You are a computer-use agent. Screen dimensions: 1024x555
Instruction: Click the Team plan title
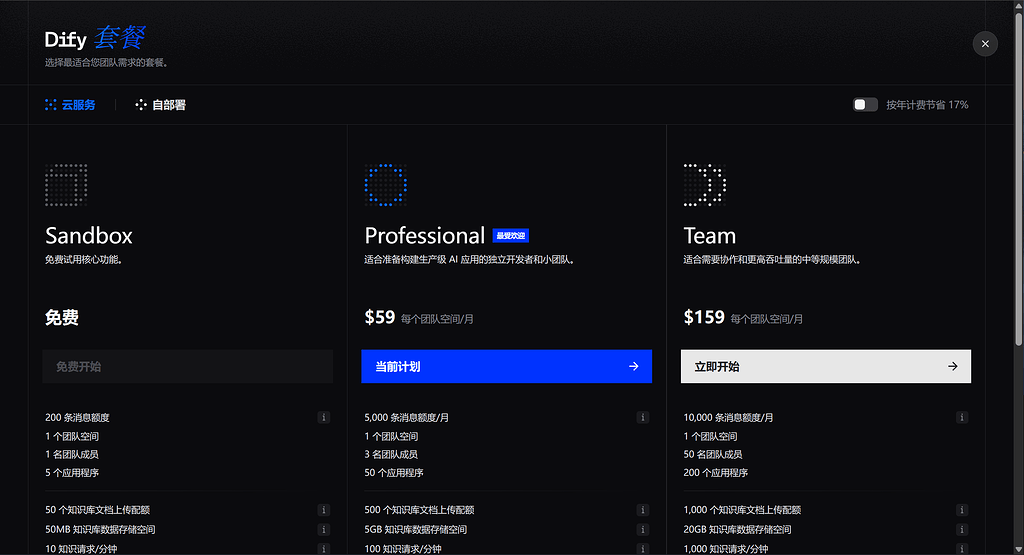coord(710,235)
